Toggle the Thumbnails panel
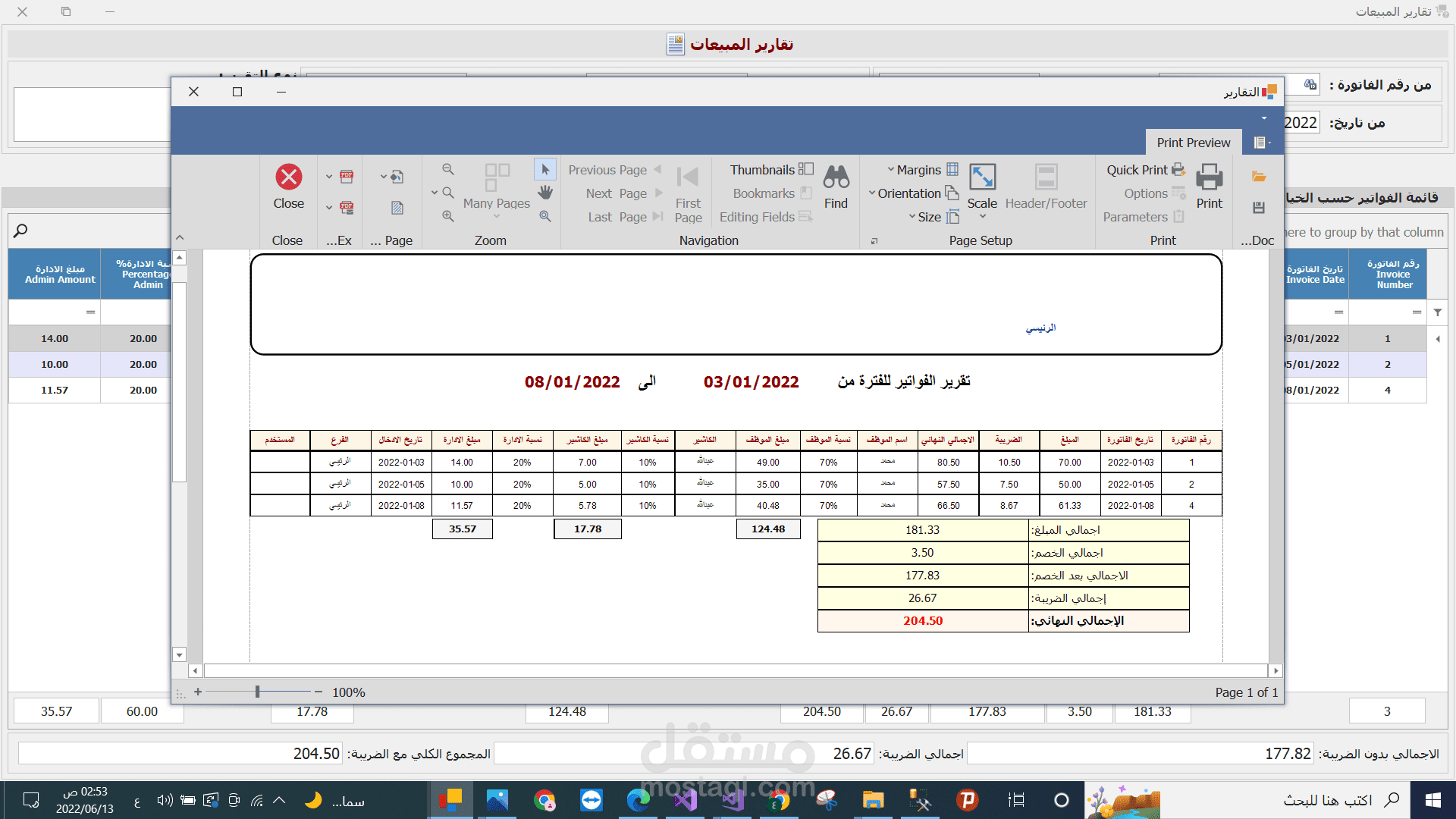 coord(770,170)
